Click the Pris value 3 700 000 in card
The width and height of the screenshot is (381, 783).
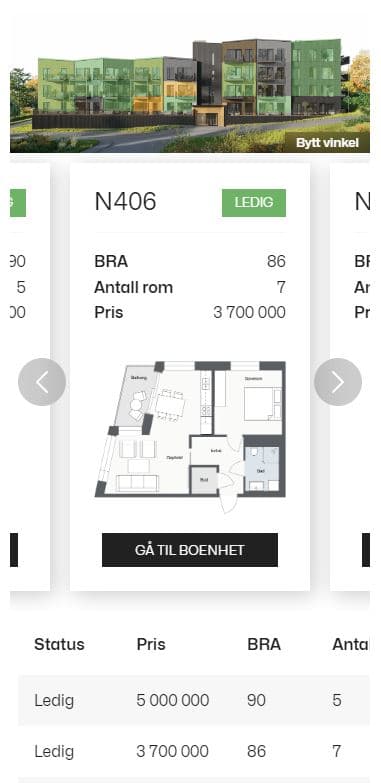(249, 313)
